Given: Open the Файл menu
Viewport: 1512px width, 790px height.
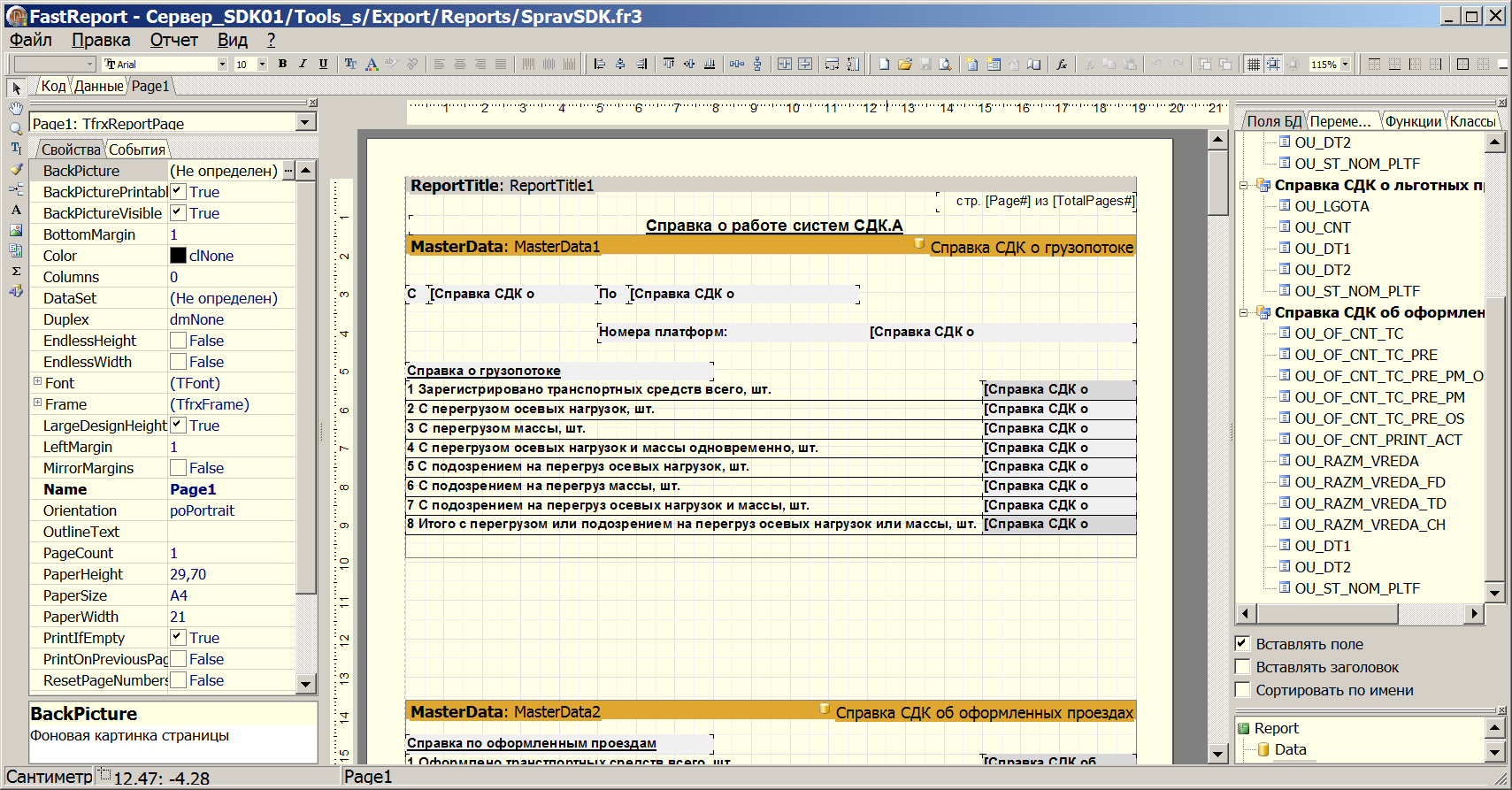Looking at the screenshot, I should tap(31, 40).
